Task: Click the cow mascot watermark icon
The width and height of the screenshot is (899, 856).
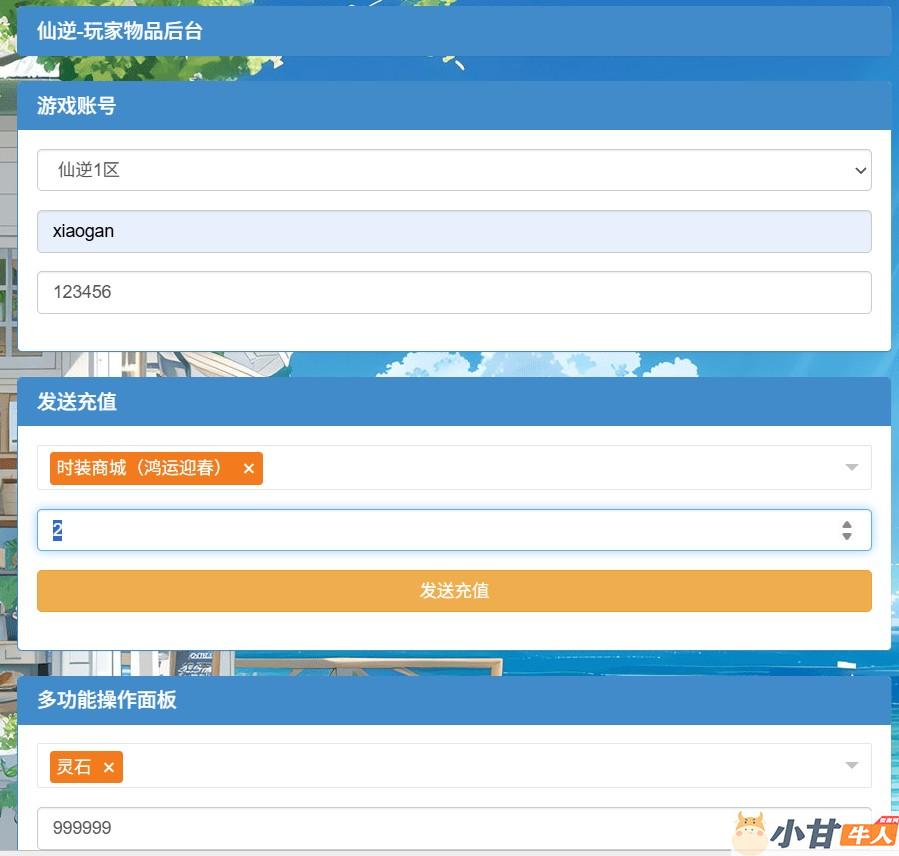Action: click(x=748, y=831)
